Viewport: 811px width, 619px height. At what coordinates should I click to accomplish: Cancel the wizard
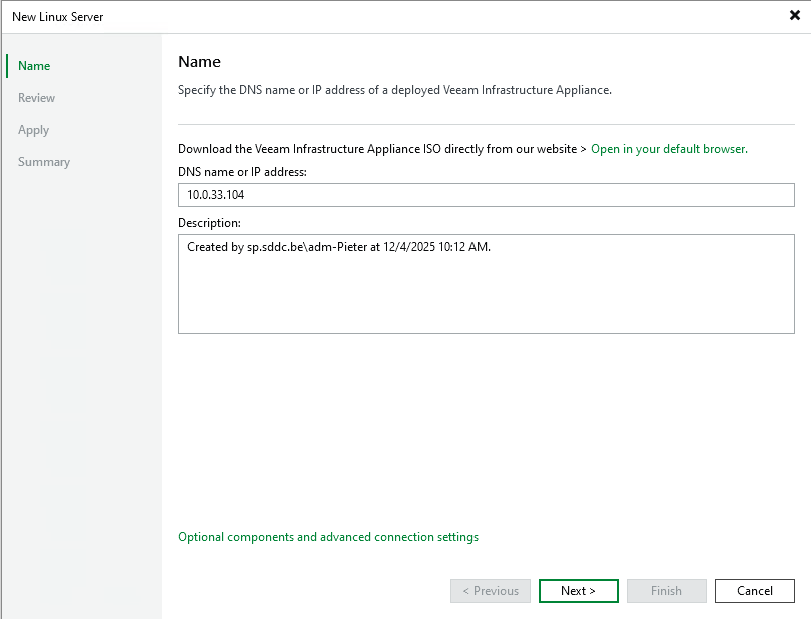pos(755,591)
